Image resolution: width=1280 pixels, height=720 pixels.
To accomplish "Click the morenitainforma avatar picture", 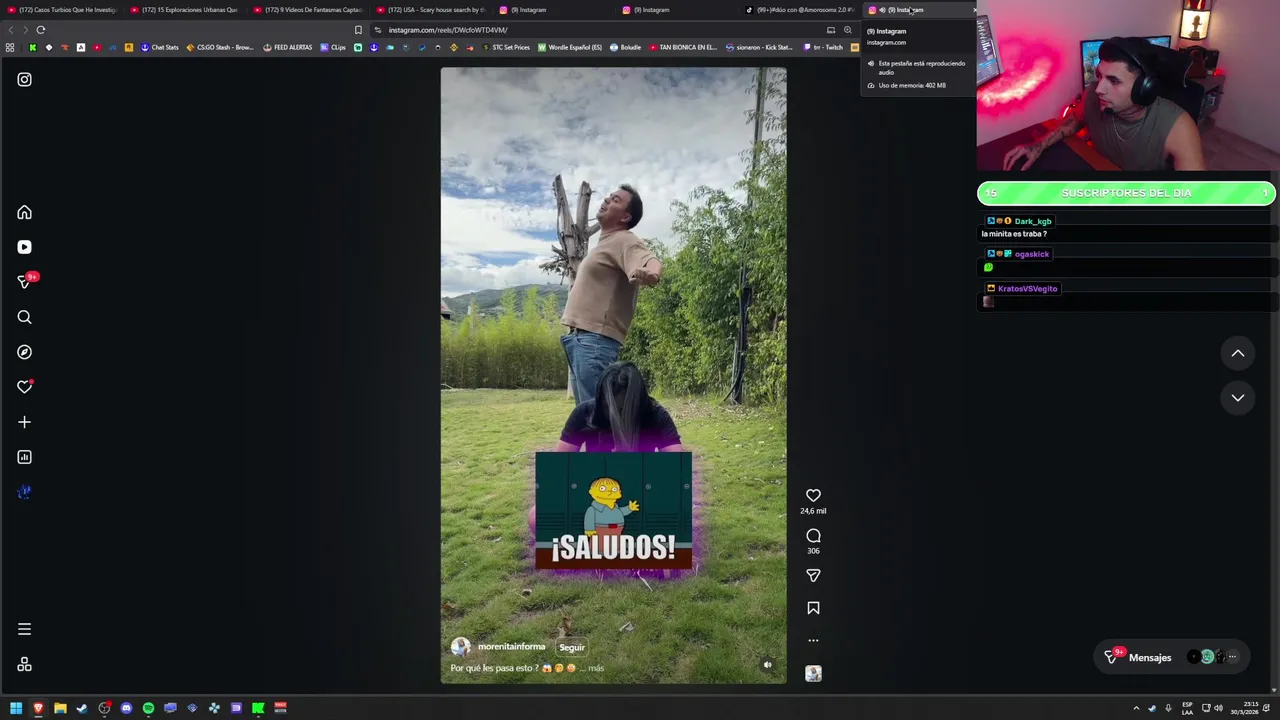I will click(x=460, y=647).
